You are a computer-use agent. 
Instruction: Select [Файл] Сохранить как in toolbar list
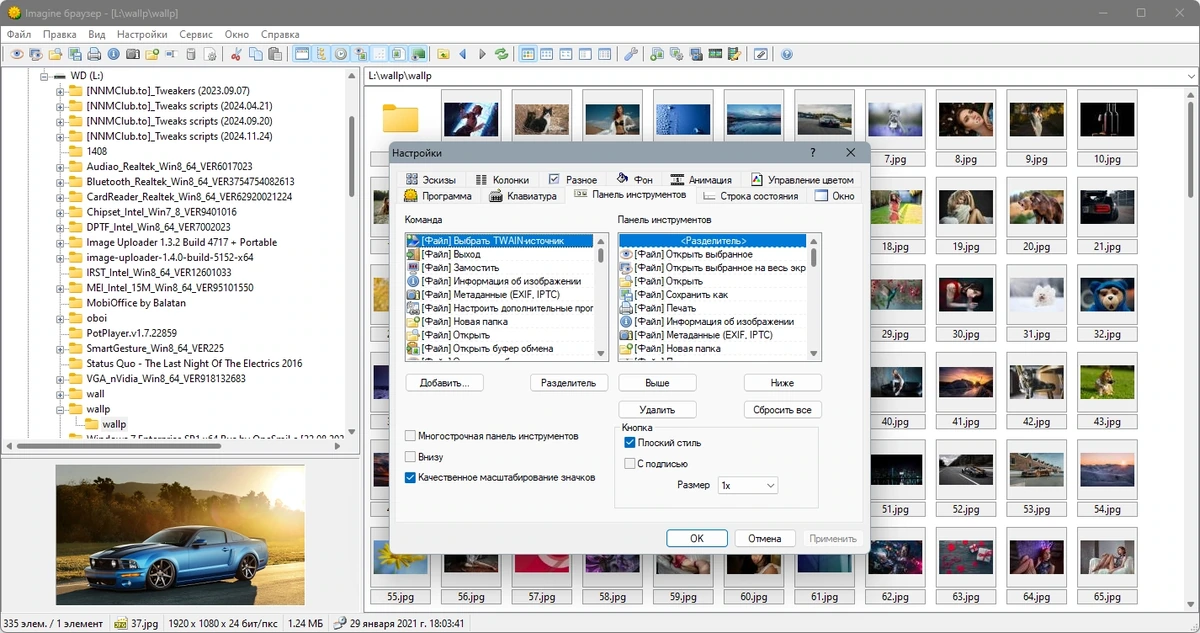[712, 295]
